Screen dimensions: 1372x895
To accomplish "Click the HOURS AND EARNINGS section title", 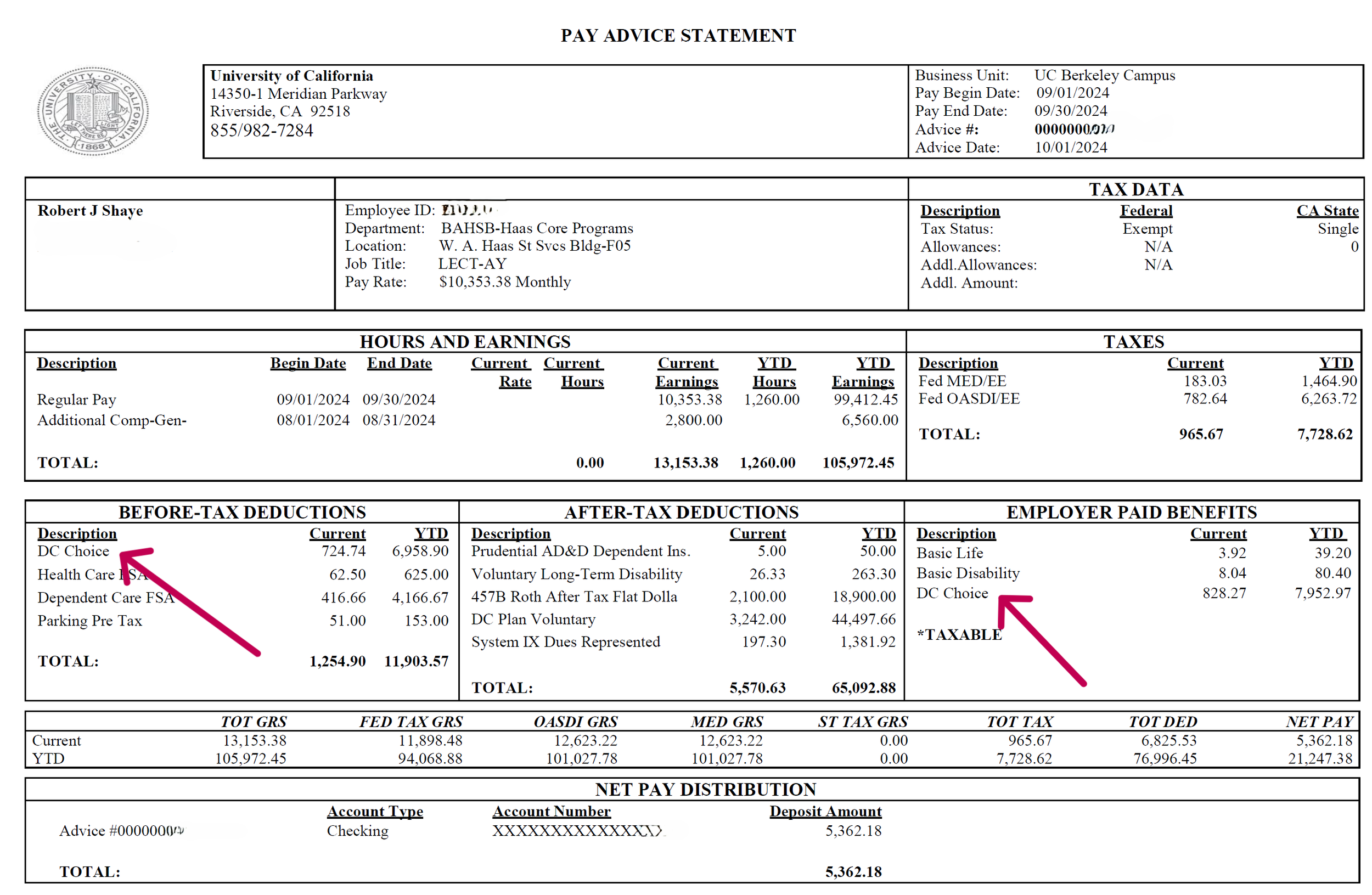I will pyautogui.click(x=465, y=342).
